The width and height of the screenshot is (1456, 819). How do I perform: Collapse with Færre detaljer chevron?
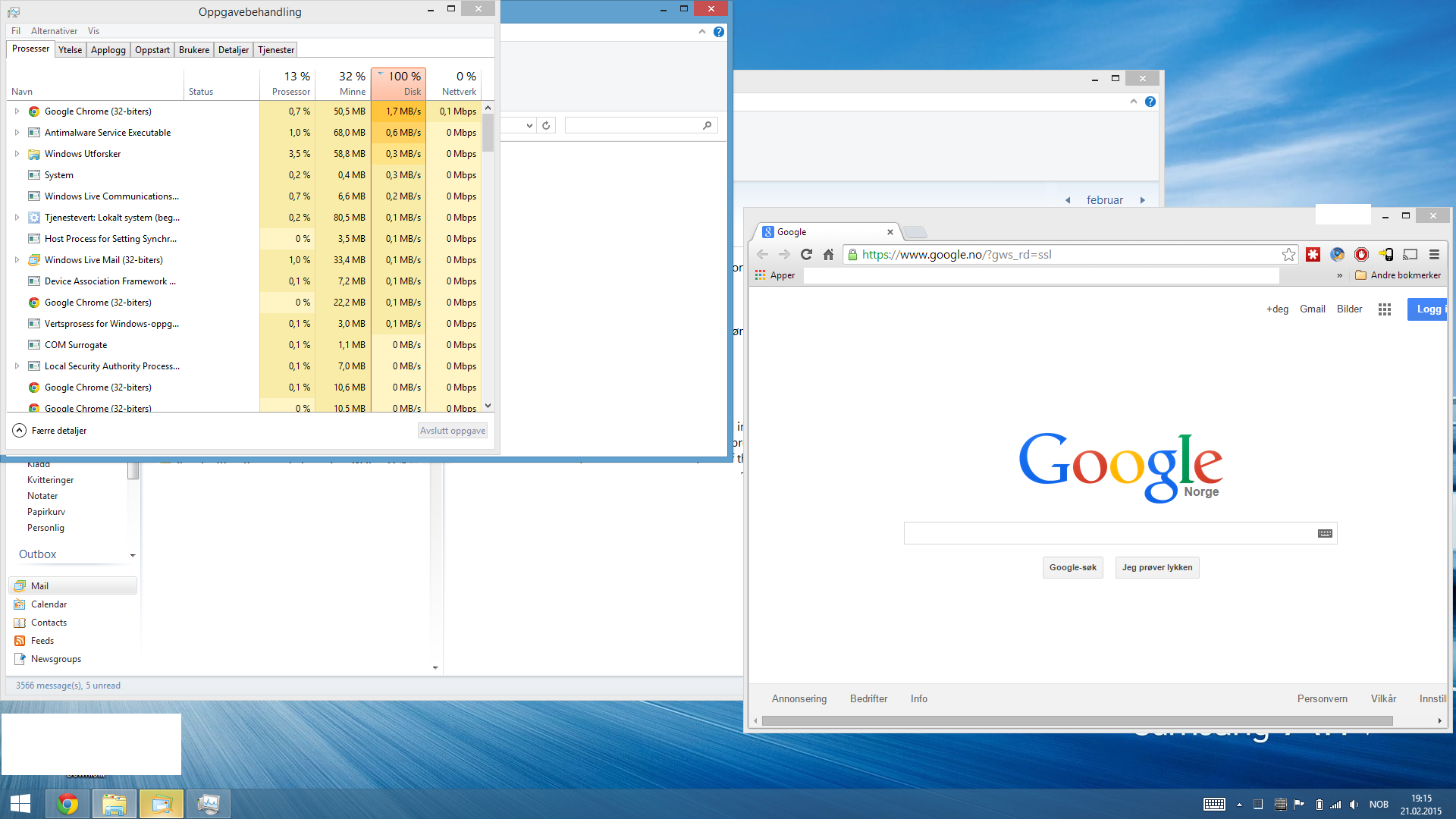pyautogui.click(x=20, y=431)
